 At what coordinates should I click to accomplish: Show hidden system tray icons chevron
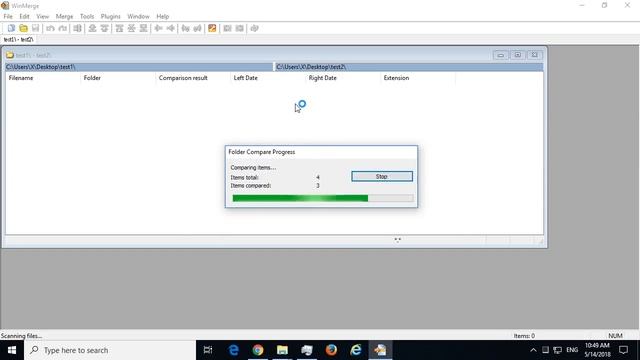pyautogui.click(x=533, y=350)
